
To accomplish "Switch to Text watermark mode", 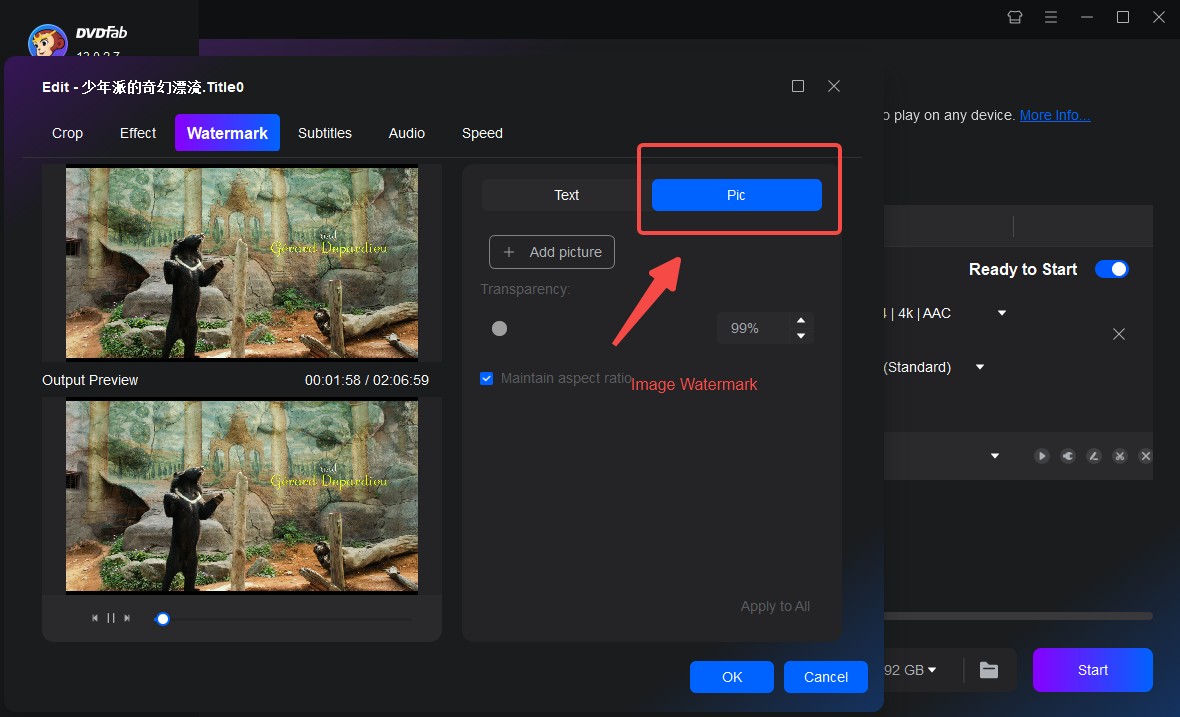I will tap(566, 195).
